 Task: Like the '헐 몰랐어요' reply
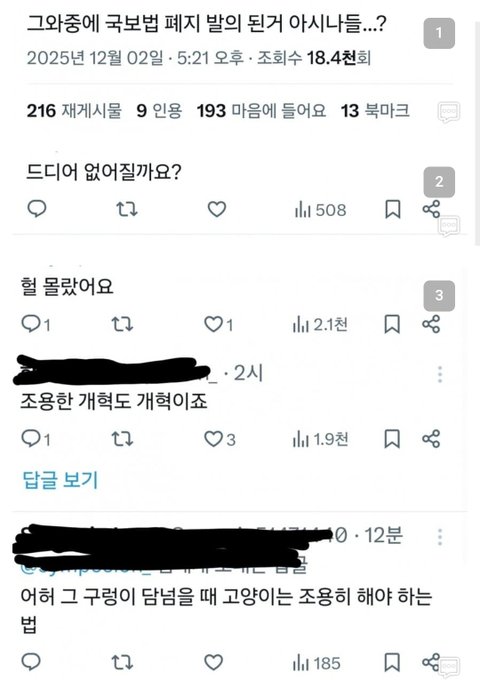(219, 324)
